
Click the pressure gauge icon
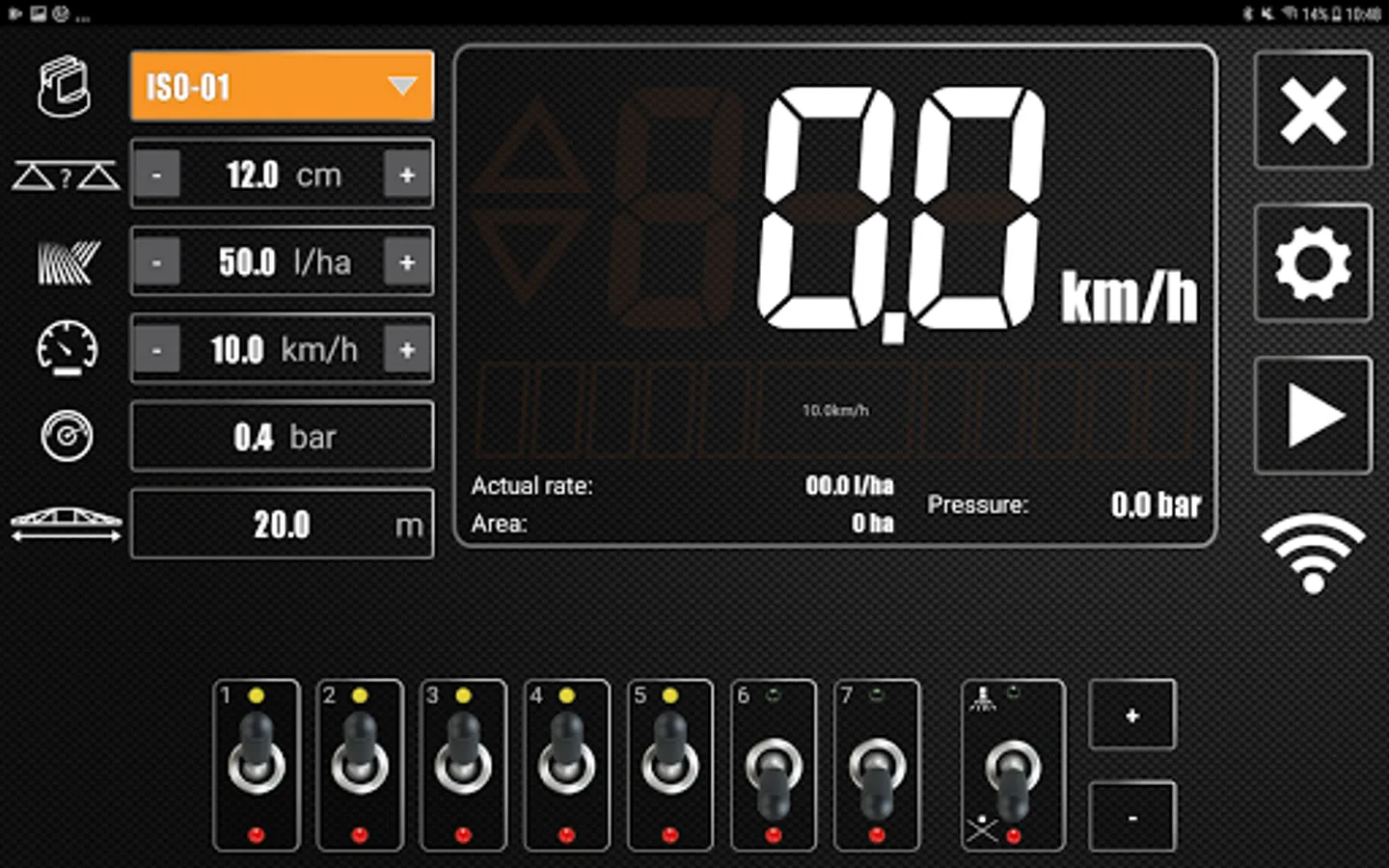(67, 436)
